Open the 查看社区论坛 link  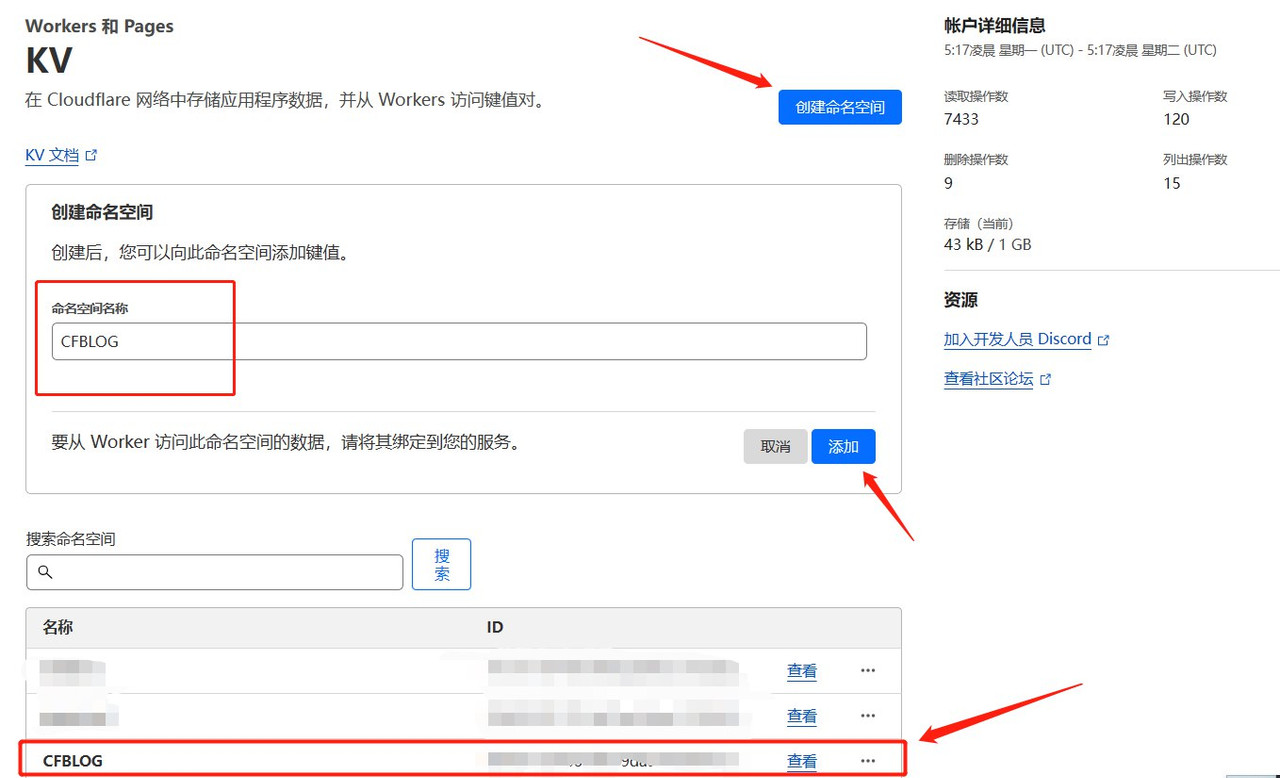pos(997,379)
